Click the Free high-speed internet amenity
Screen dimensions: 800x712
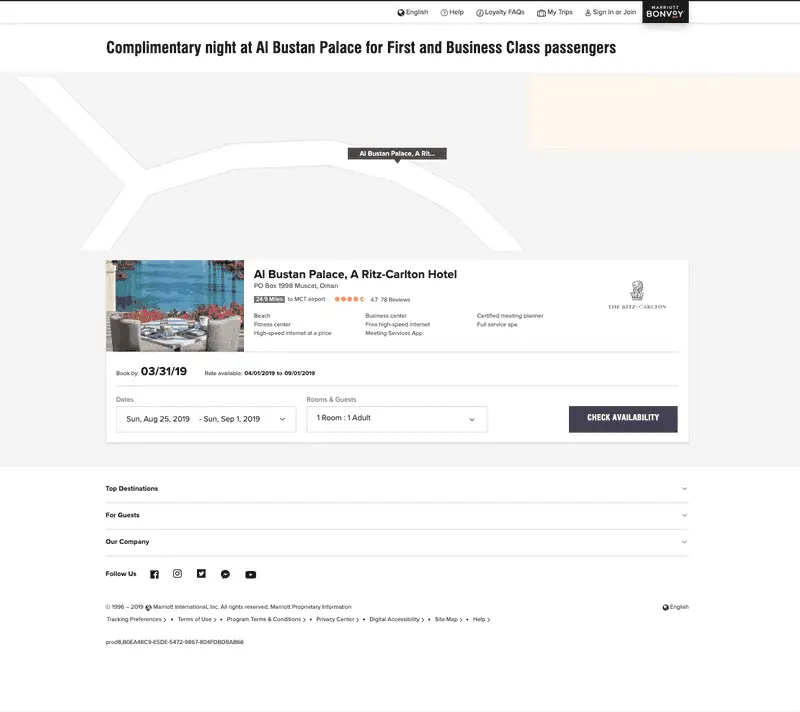click(397, 324)
